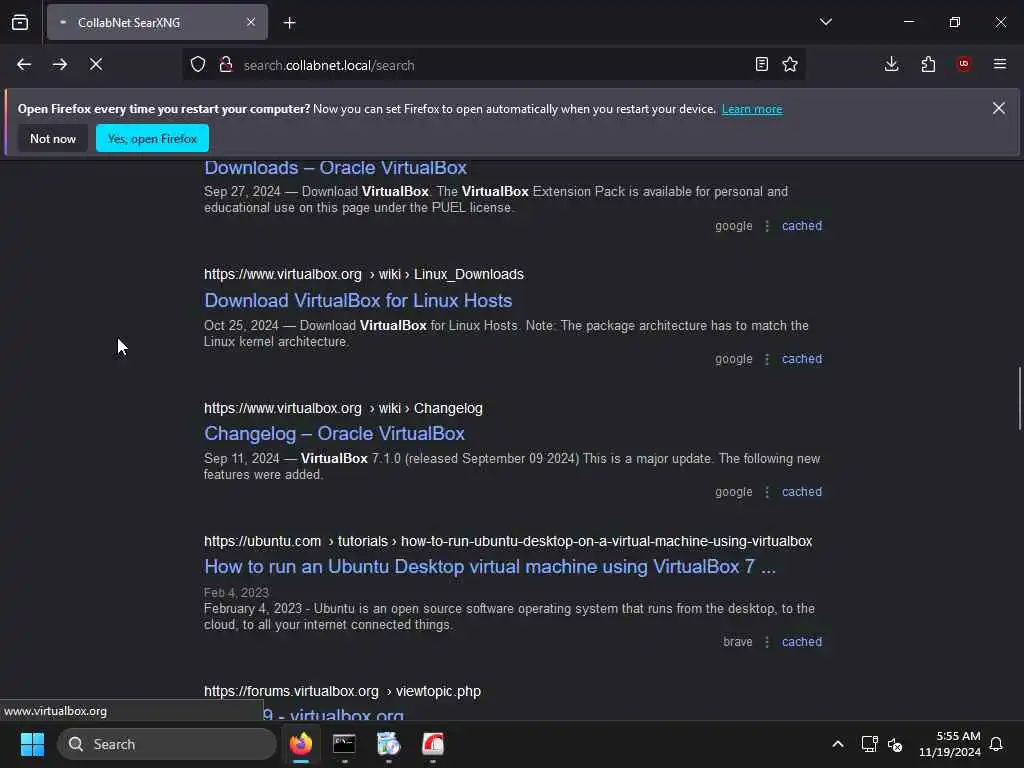This screenshot has width=1024, height=768.
Task: Go back one page
Action: coord(24,65)
